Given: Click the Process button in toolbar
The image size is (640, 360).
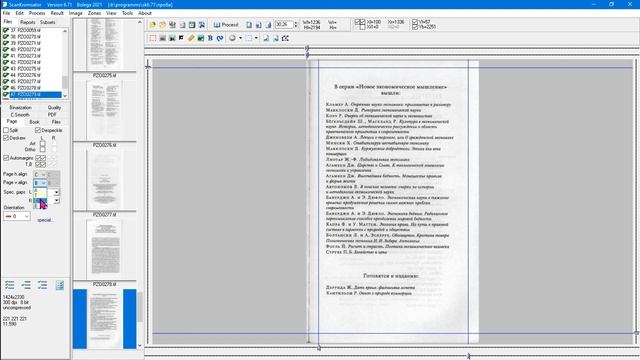Looking at the screenshot, I should 226,25.
